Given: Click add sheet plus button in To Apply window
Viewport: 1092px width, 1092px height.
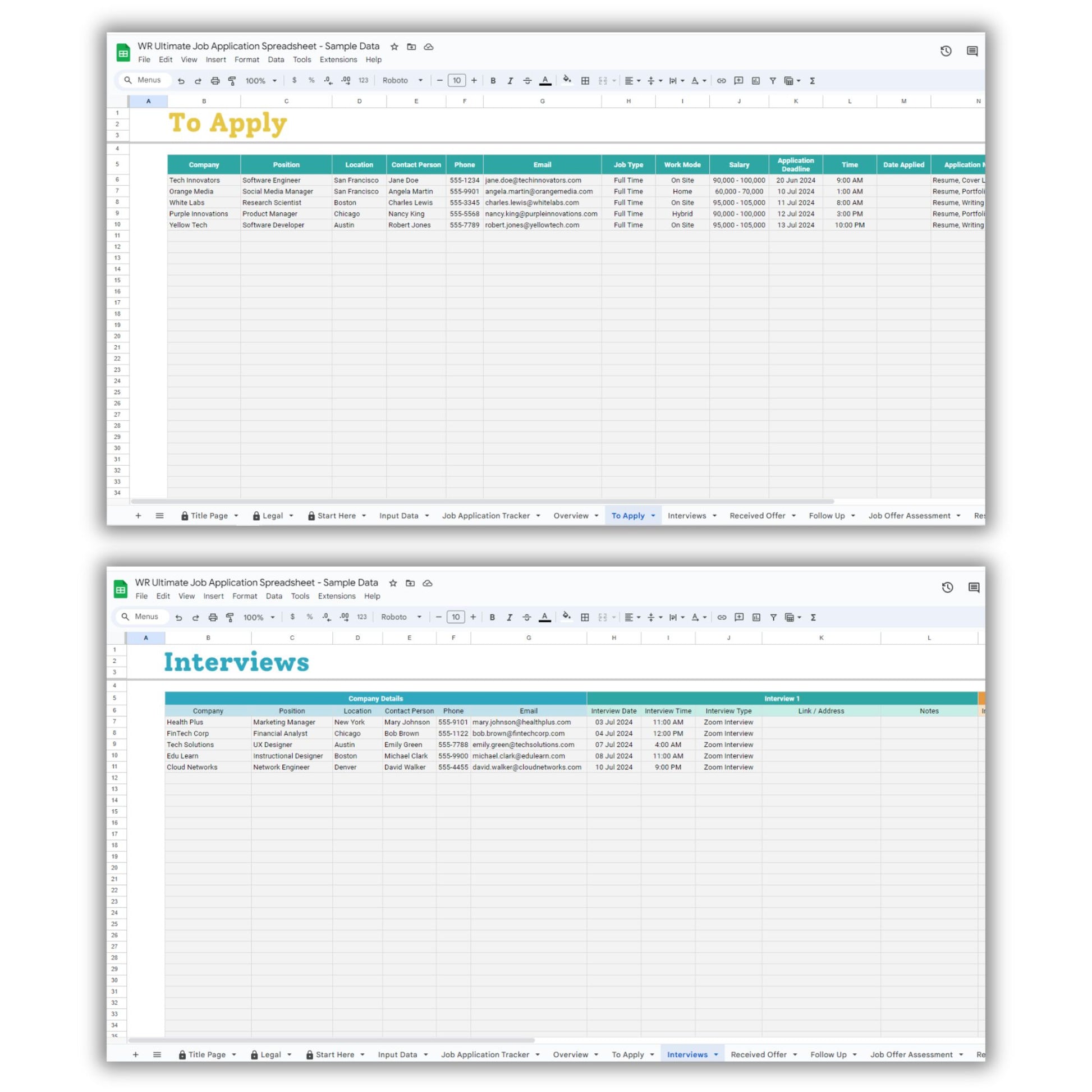Looking at the screenshot, I should 138,516.
